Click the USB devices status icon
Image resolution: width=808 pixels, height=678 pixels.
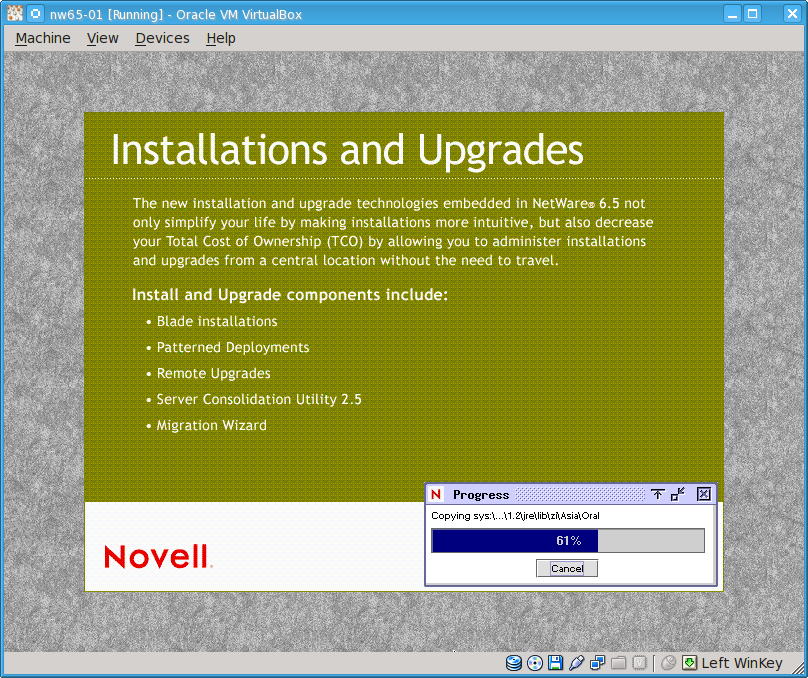click(576, 663)
